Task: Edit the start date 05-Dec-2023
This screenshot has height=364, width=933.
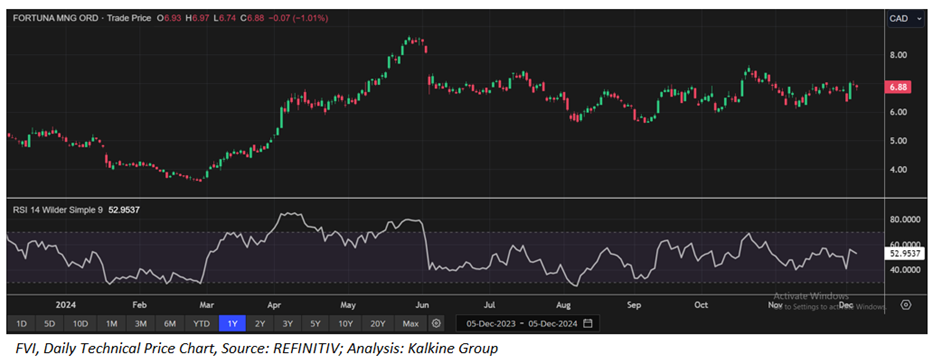Action: (491, 324)
